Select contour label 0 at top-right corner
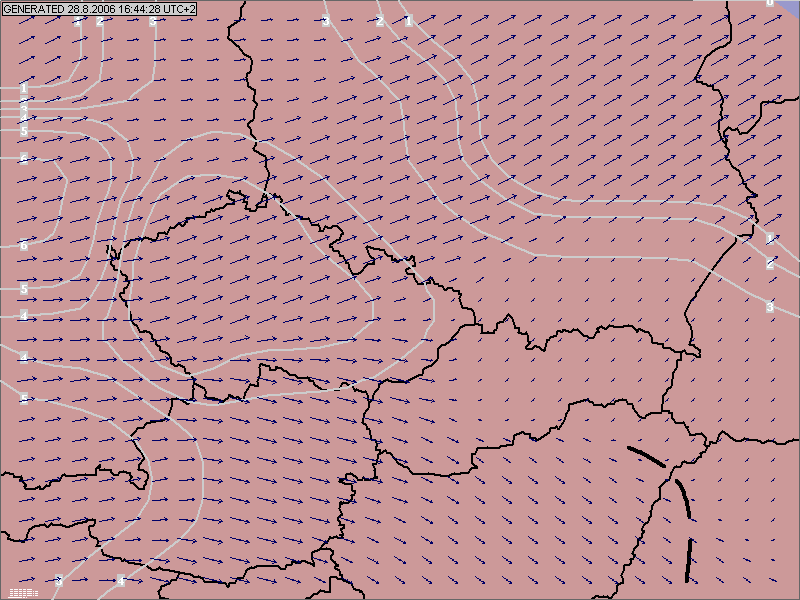This screenshot has height=600, width=800. click(769, 3)
